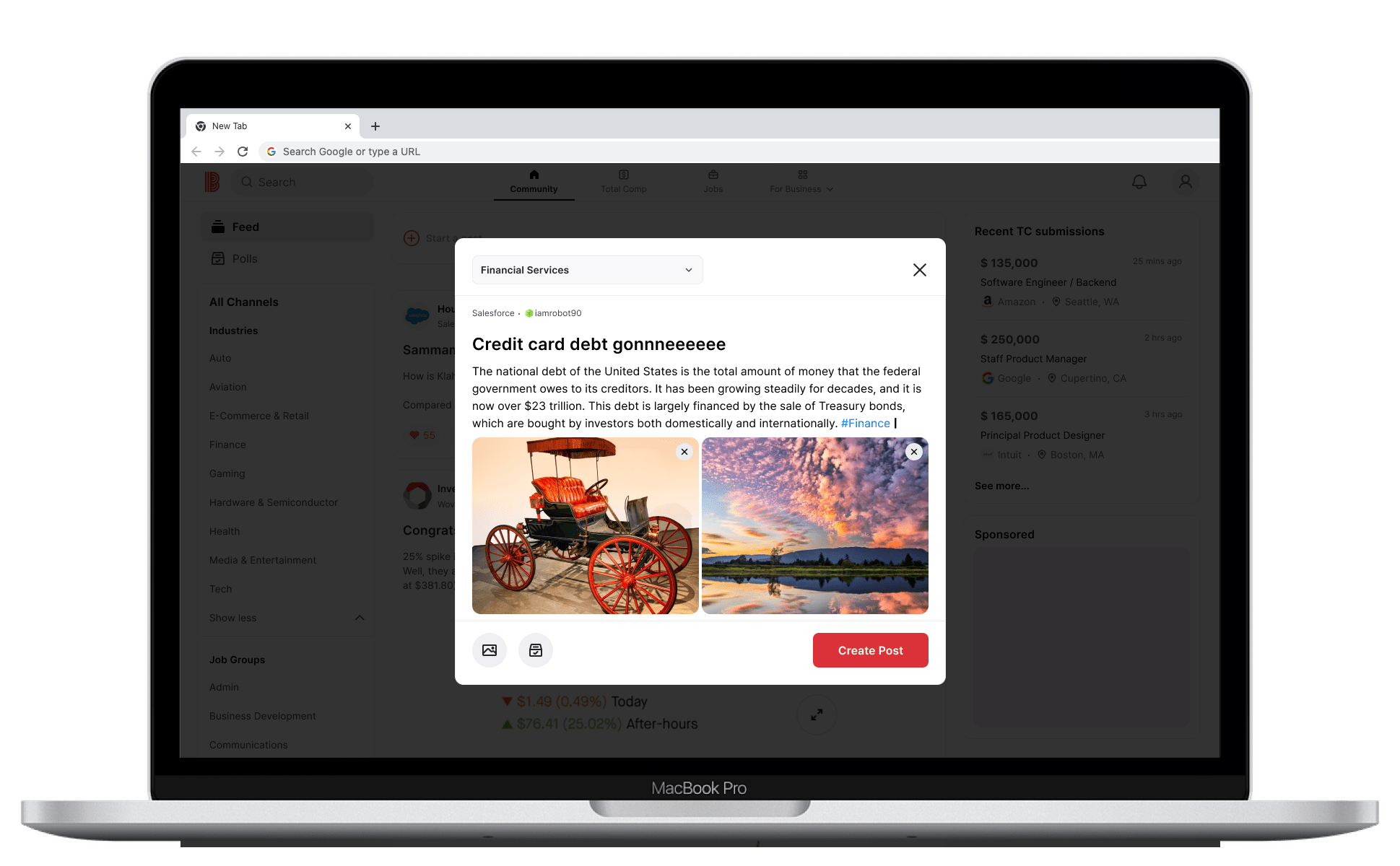The width and height of the screenshot is (1400, 866).
Task: Remove the sunset landscape image attachment
Action: click(914, 452)
